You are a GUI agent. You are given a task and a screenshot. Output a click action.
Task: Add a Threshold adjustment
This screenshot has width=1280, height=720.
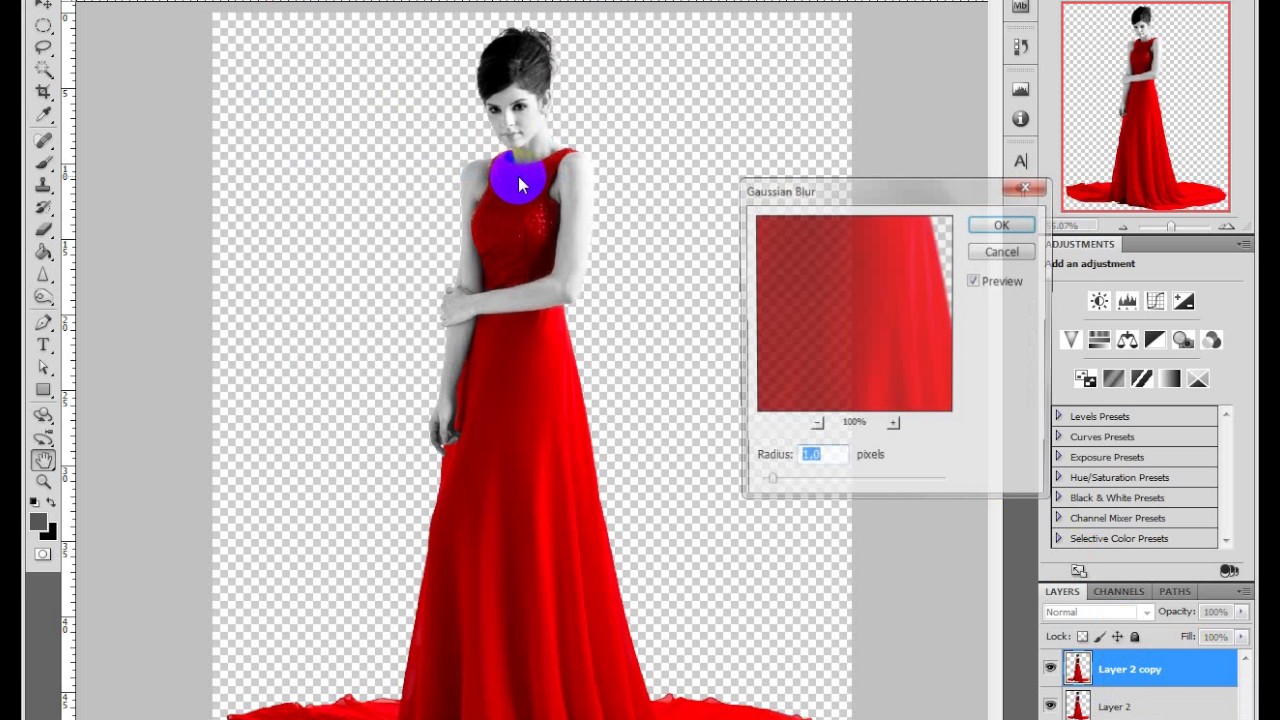click(x=1141, y=378)
